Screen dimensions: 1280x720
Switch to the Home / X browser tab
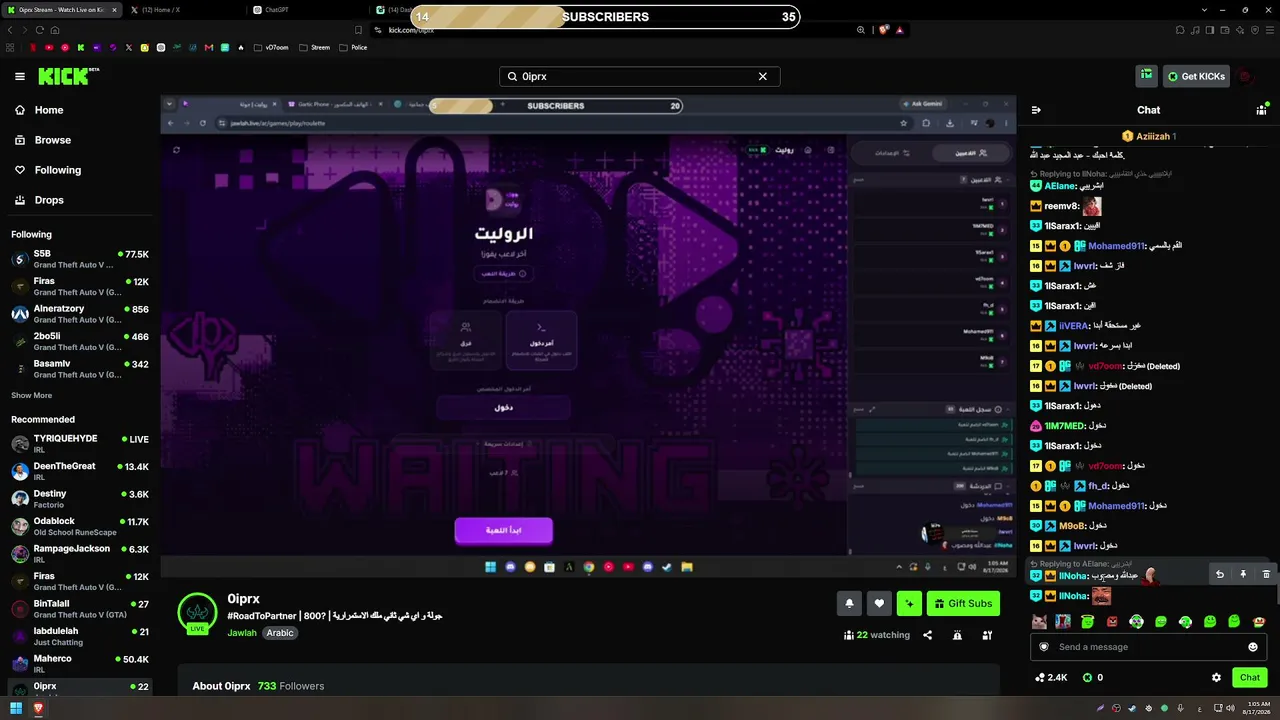pos(182,10)
